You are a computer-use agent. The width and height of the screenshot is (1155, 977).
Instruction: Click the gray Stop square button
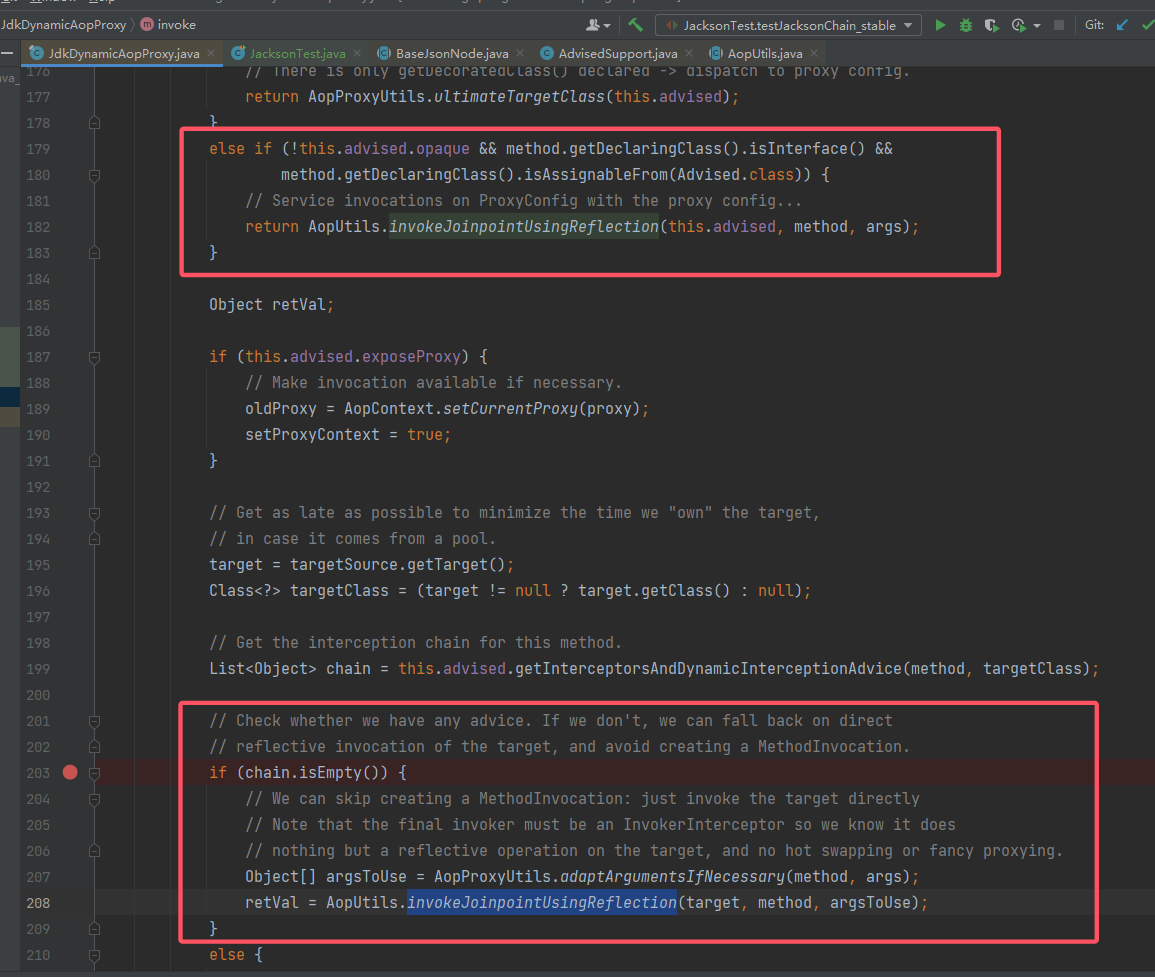[x=1059, y=25]
